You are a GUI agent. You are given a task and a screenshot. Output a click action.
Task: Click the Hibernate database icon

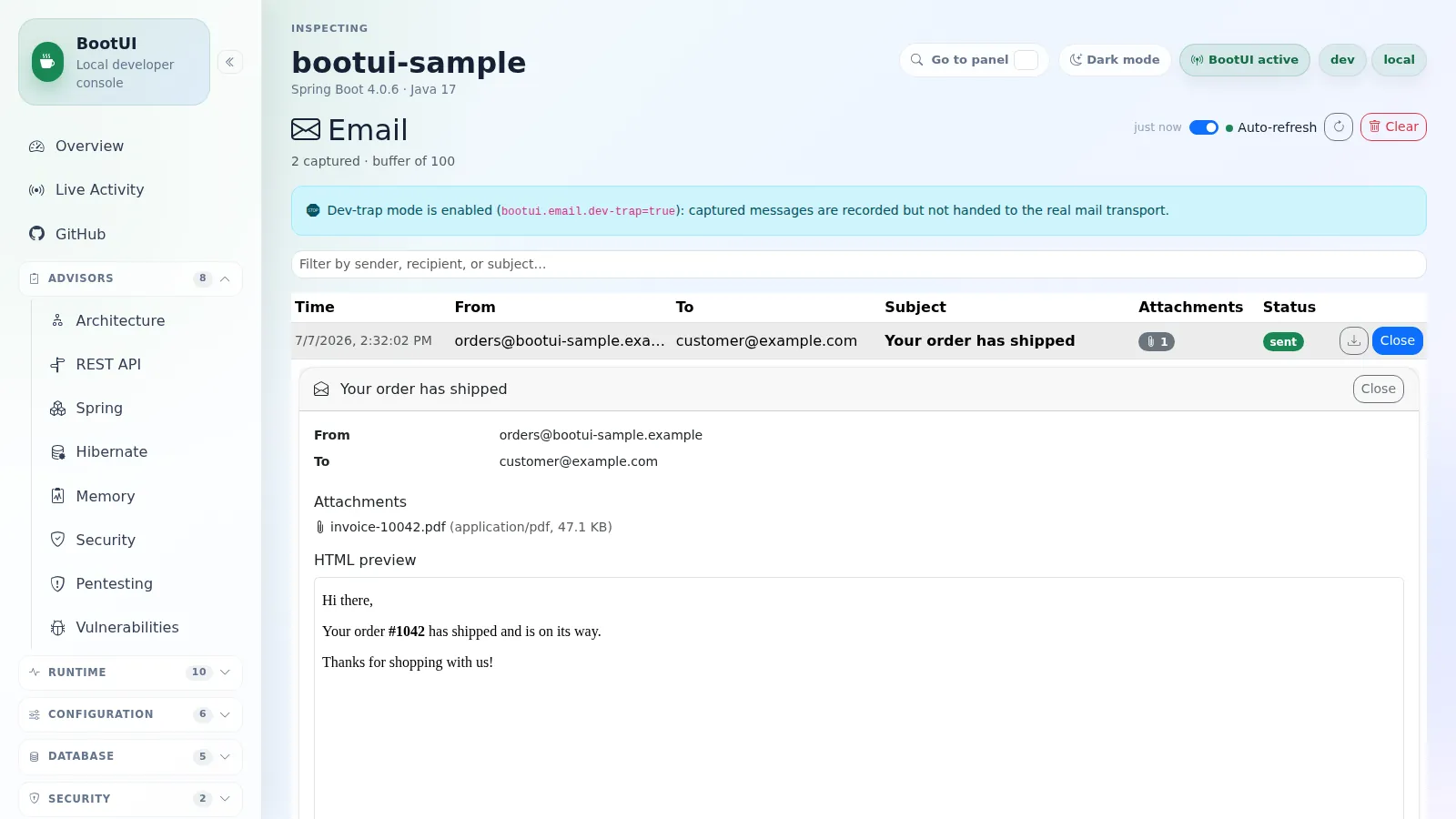[57, 452]
